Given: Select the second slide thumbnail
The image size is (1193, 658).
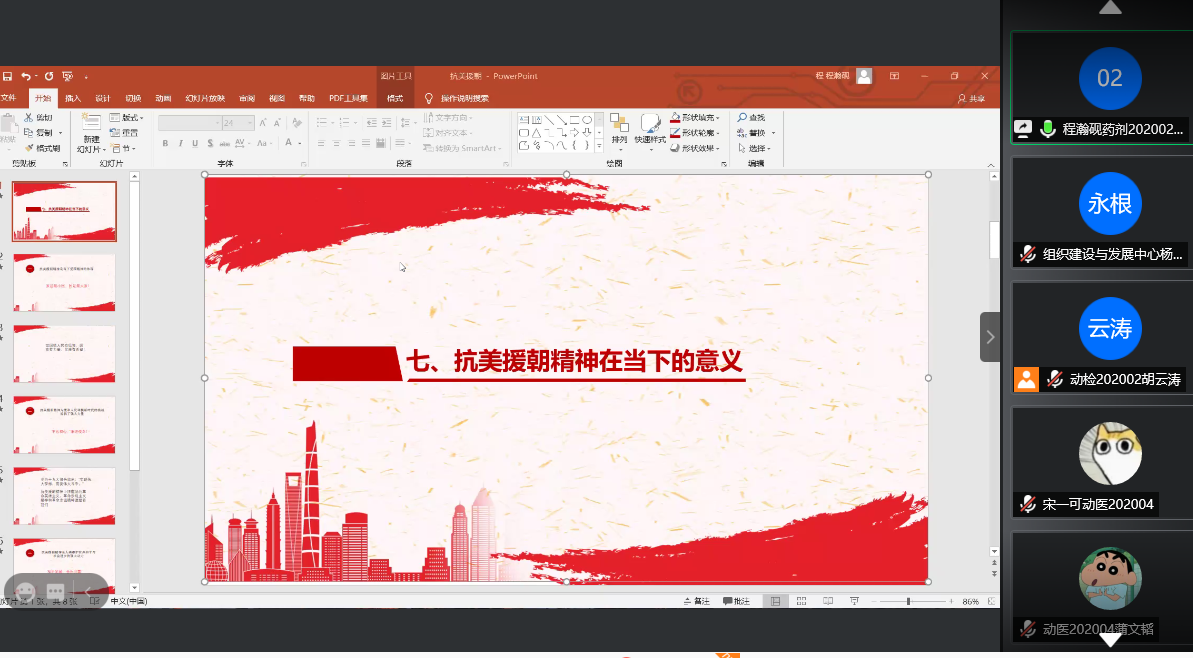Looking at the screenshot, I should click(x=64, y=282).
